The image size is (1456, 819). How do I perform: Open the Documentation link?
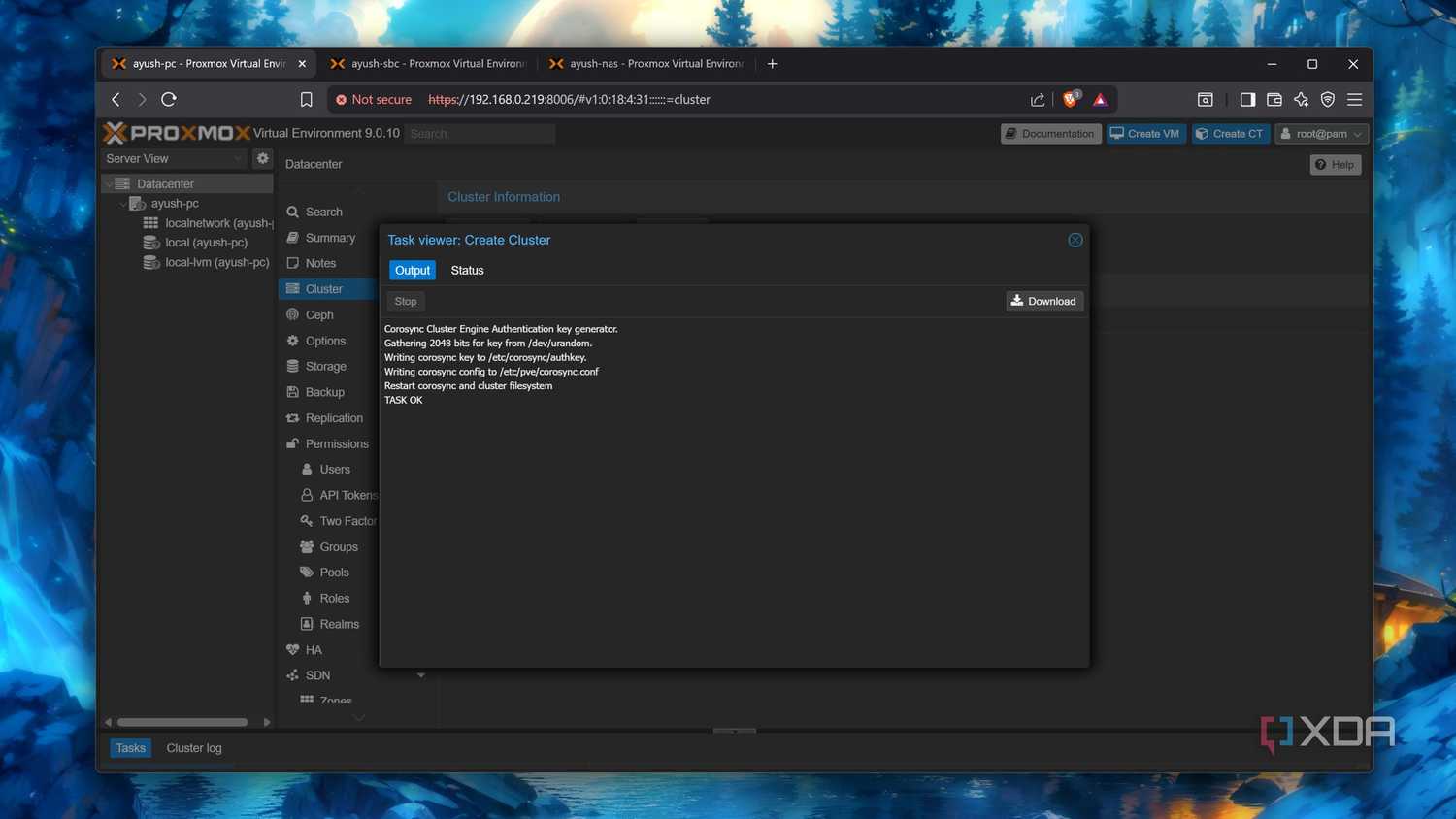pyautogui.click(x=1050, y=134)
